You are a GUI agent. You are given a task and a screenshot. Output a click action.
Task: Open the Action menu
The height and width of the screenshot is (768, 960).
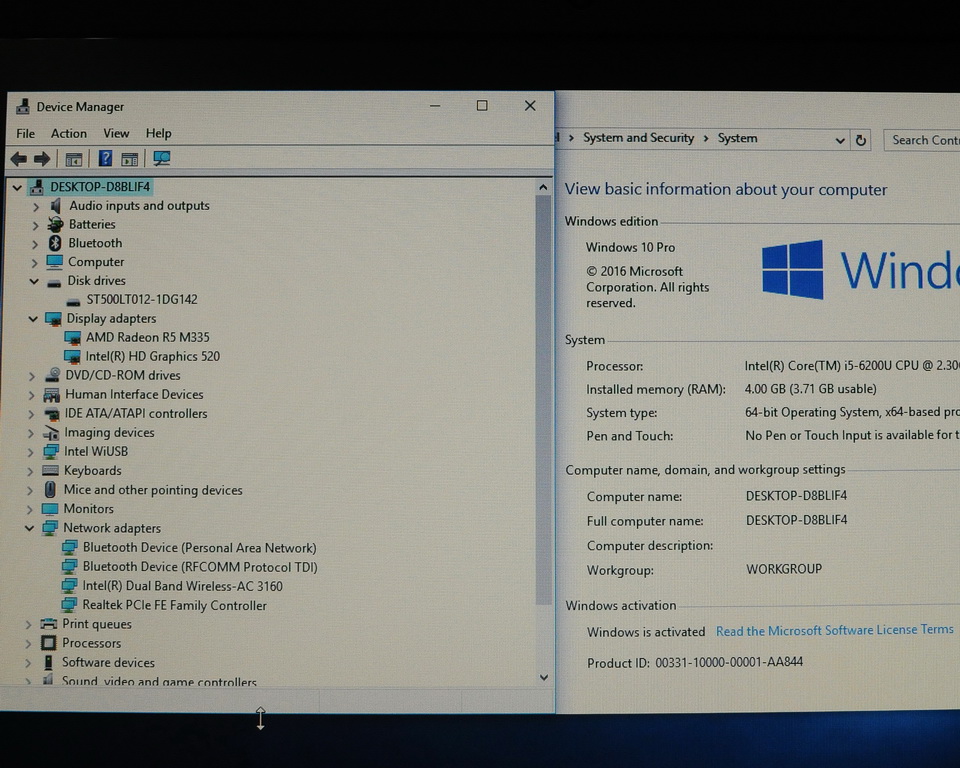69,133
